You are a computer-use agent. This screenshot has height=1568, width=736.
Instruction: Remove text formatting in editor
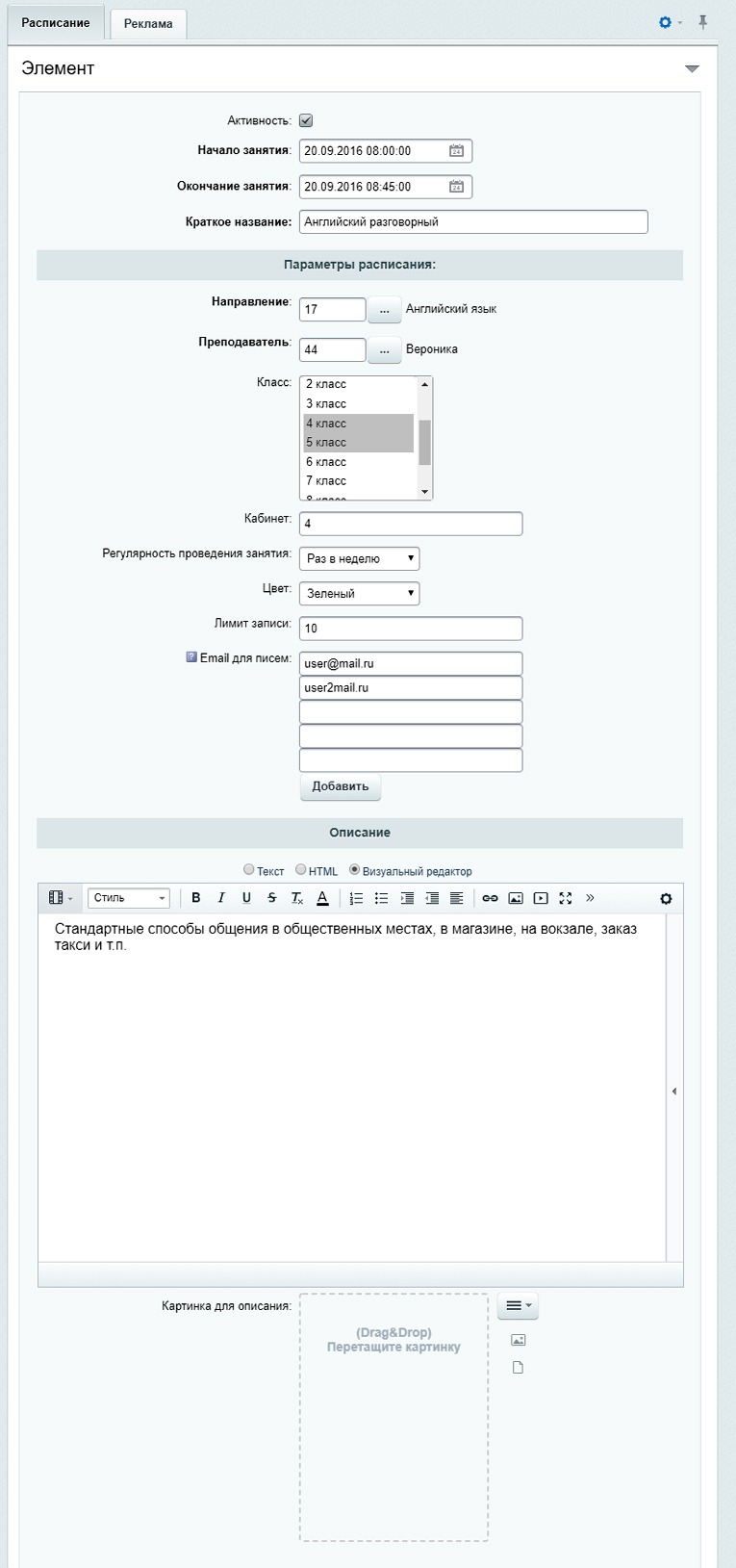pos(297,898)
